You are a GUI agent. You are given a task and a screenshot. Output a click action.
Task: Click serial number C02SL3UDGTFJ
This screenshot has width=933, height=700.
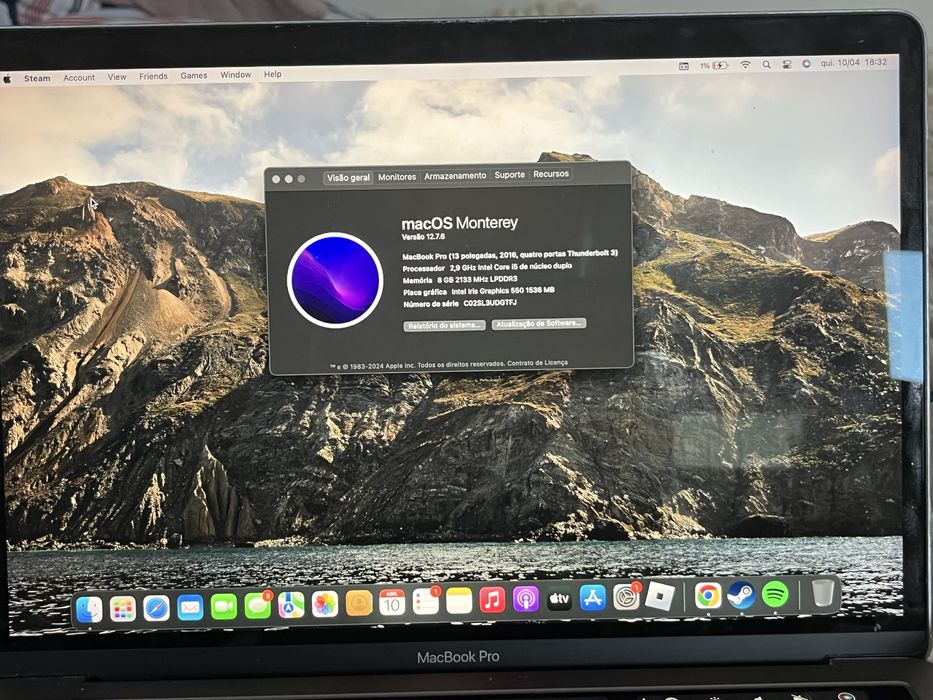[x=490, y=303]
